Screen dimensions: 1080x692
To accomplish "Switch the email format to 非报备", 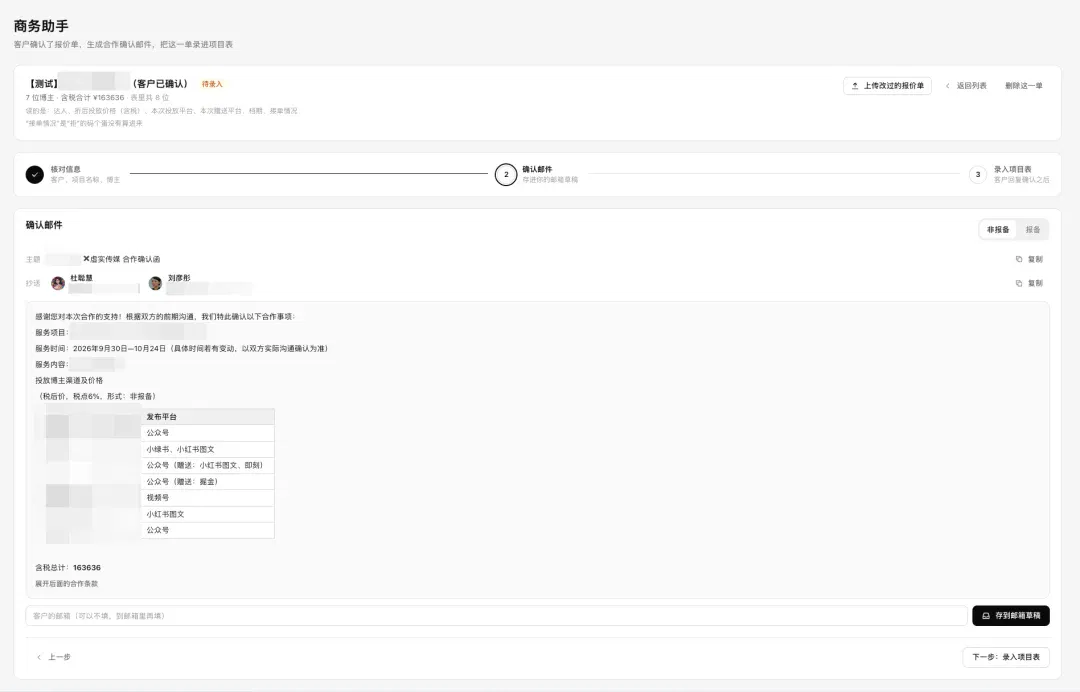I will [x=998, y=230].
